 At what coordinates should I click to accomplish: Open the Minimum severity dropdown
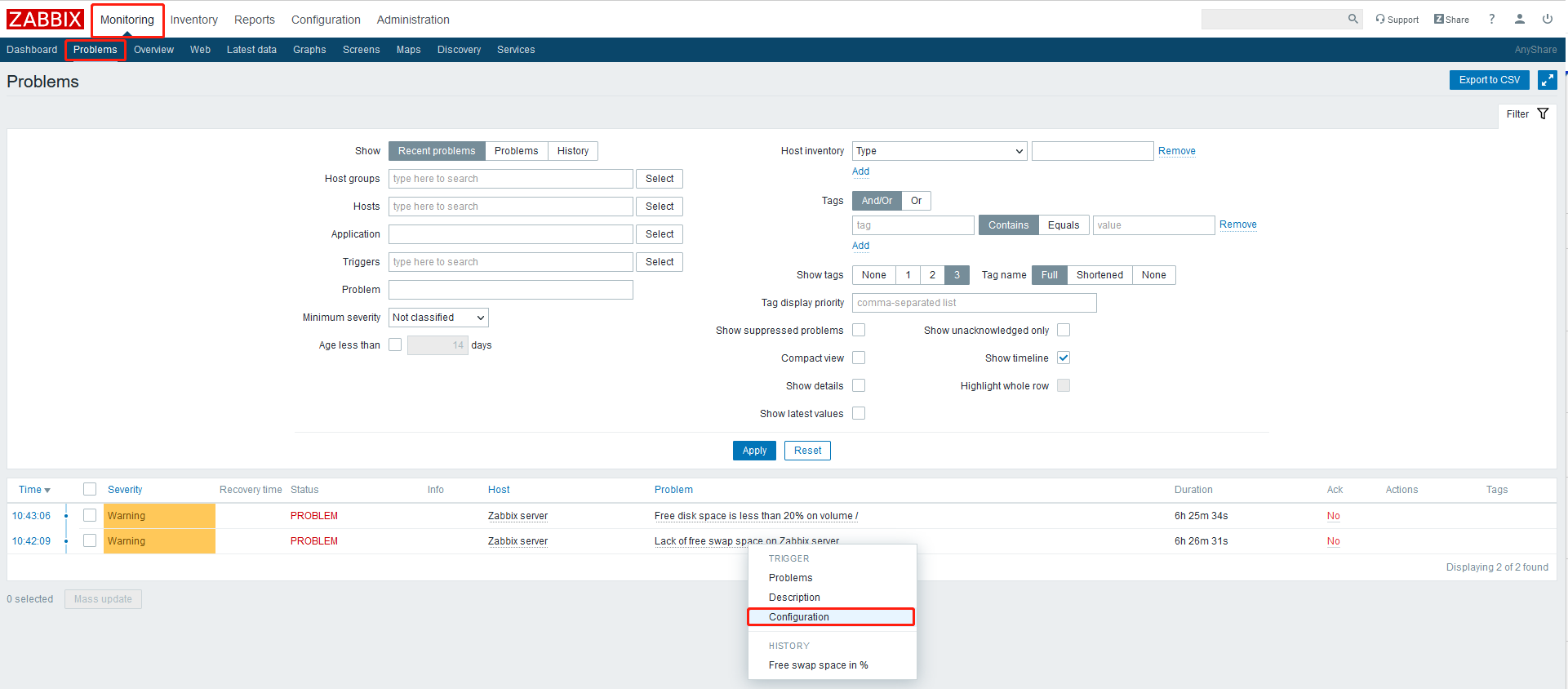pyautogui.click(x=438, y=318)
